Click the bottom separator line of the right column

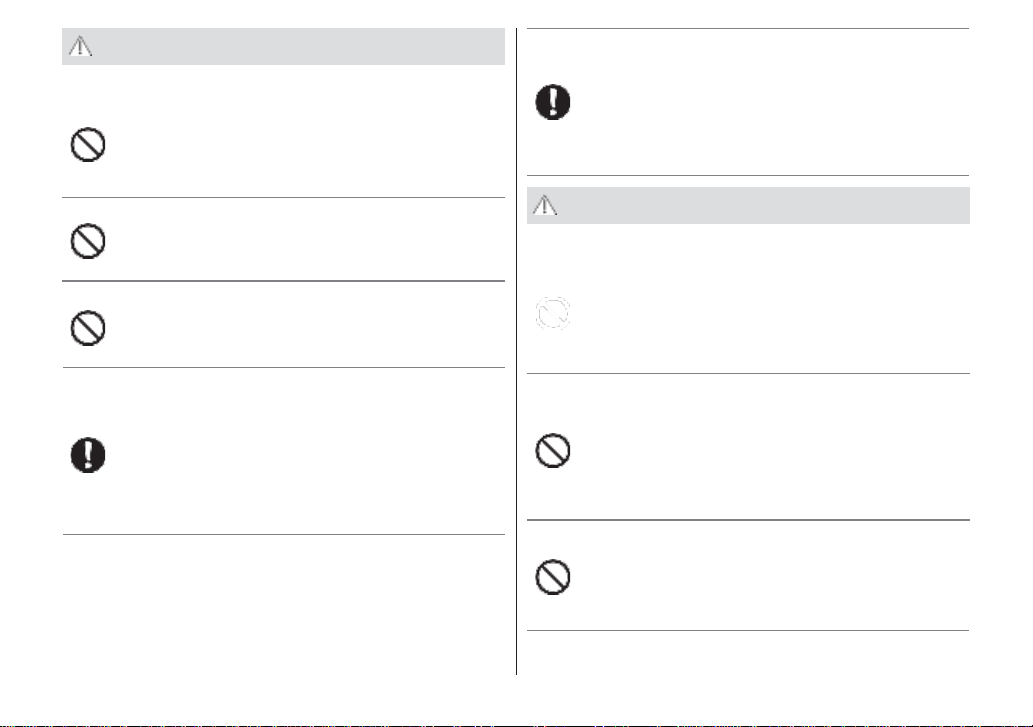[748, 631]
